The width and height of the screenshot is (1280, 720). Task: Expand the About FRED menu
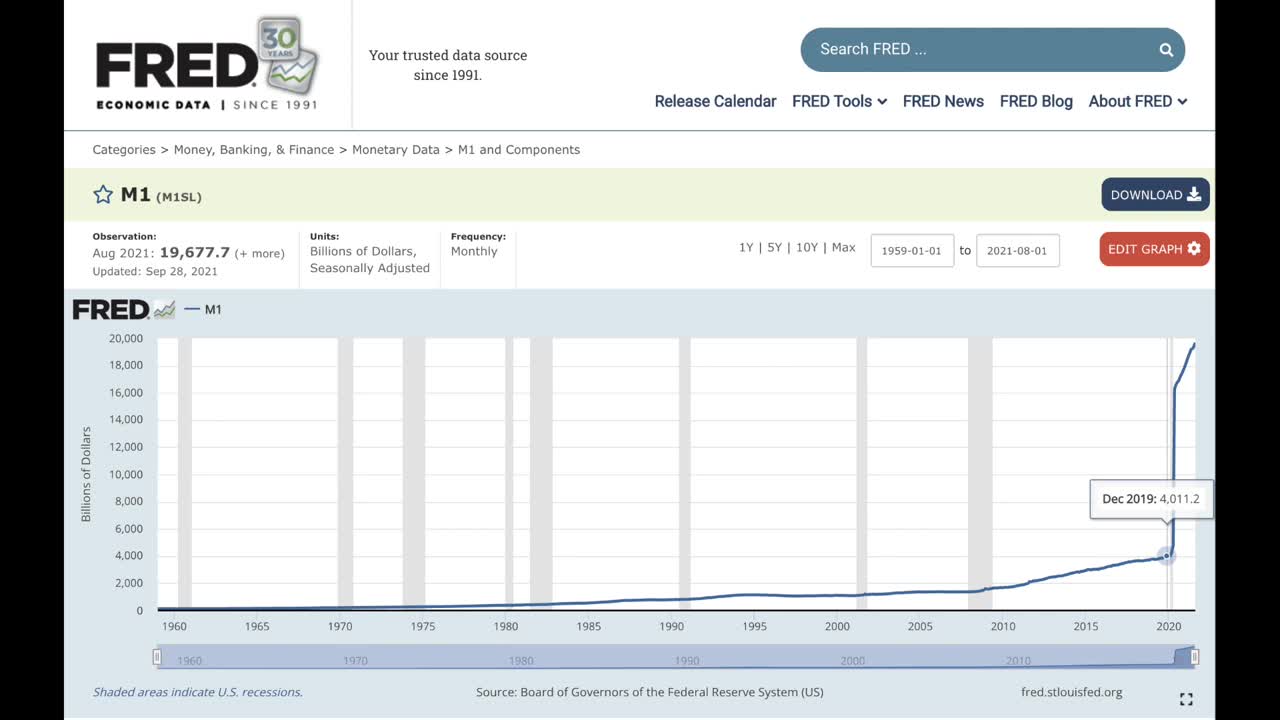point(1138,101)
